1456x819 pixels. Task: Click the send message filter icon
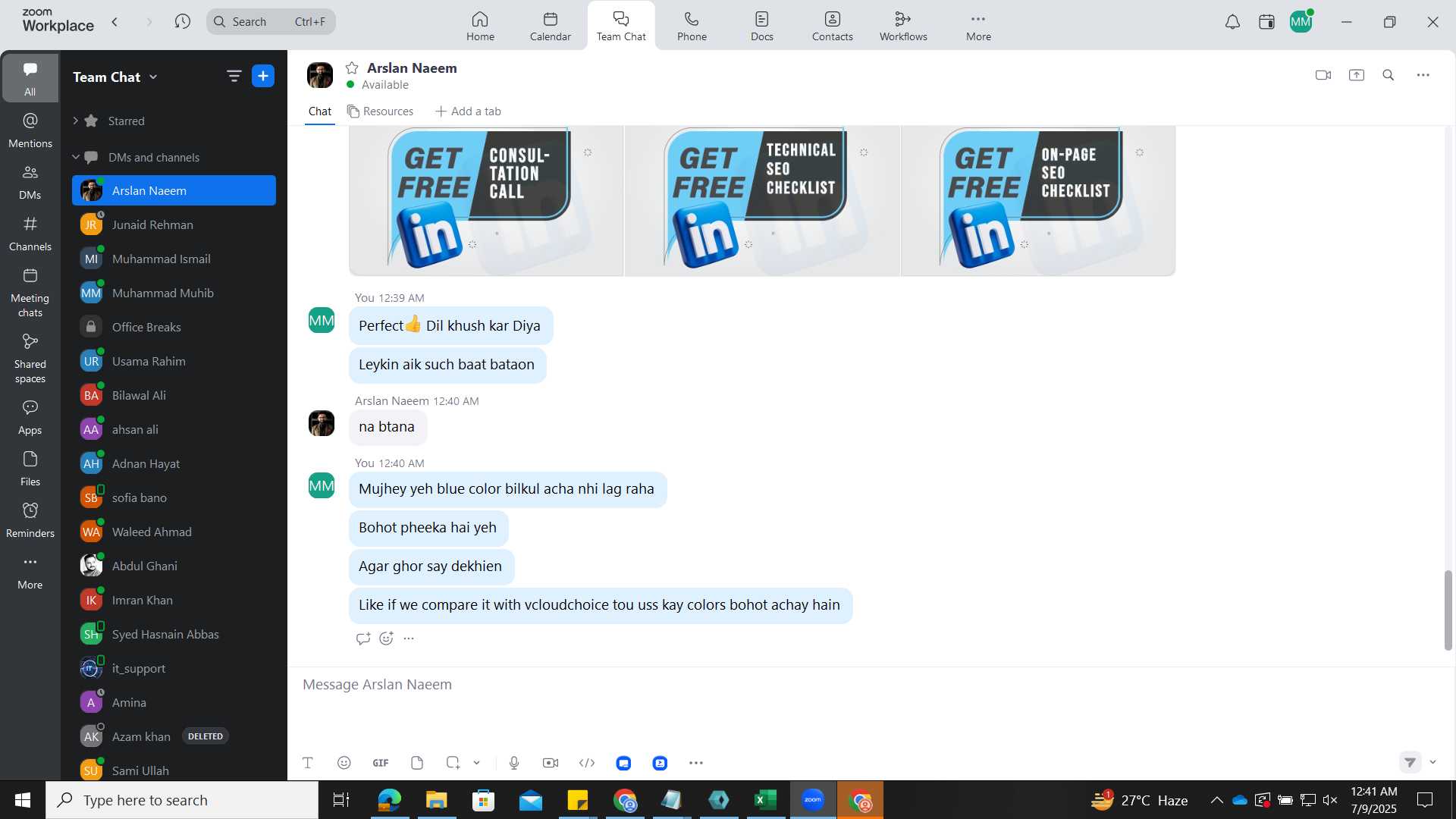pyautogui.click(x=1410, y=762)
